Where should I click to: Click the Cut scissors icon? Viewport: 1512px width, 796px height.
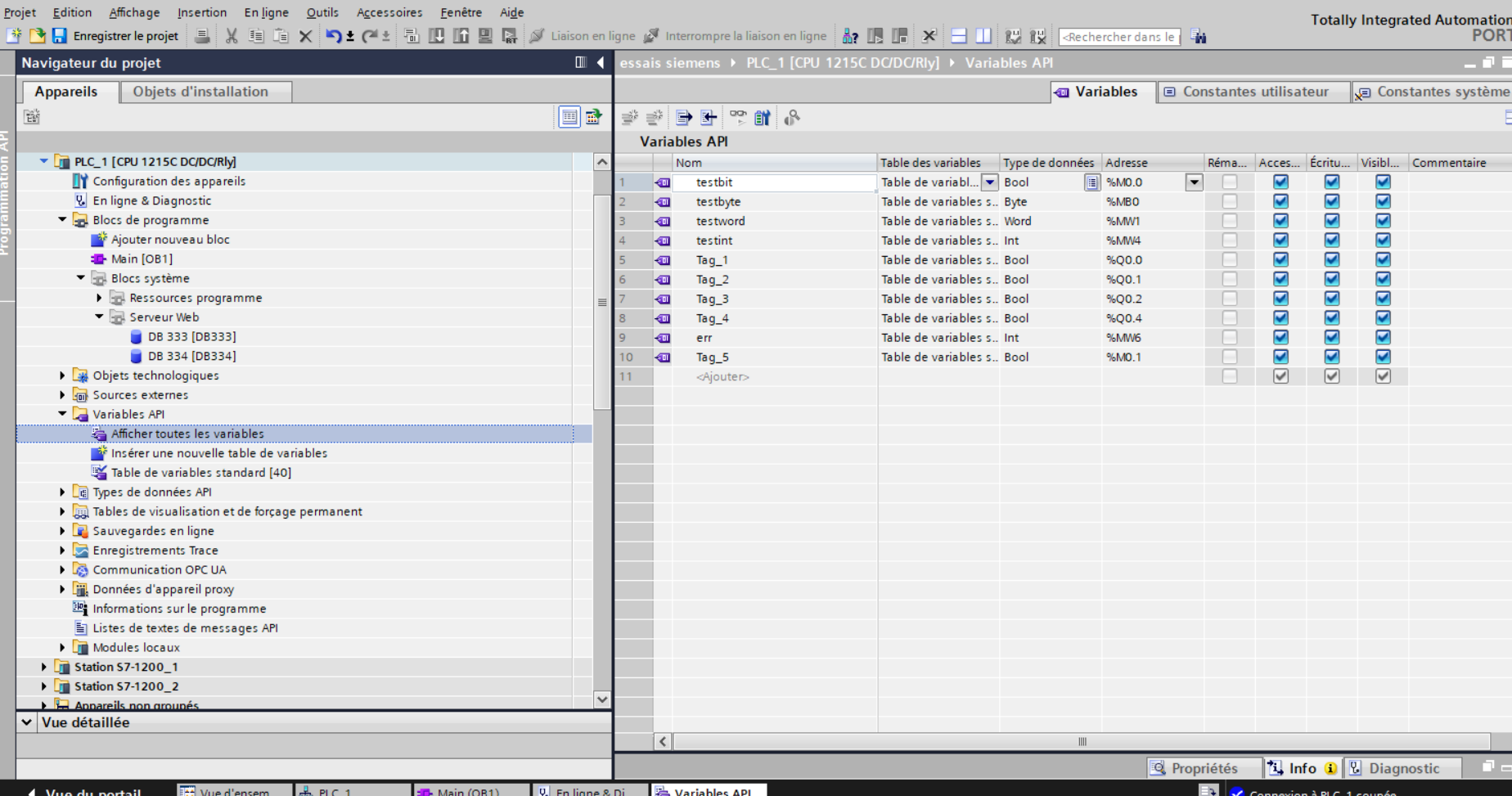click(232, 36)
